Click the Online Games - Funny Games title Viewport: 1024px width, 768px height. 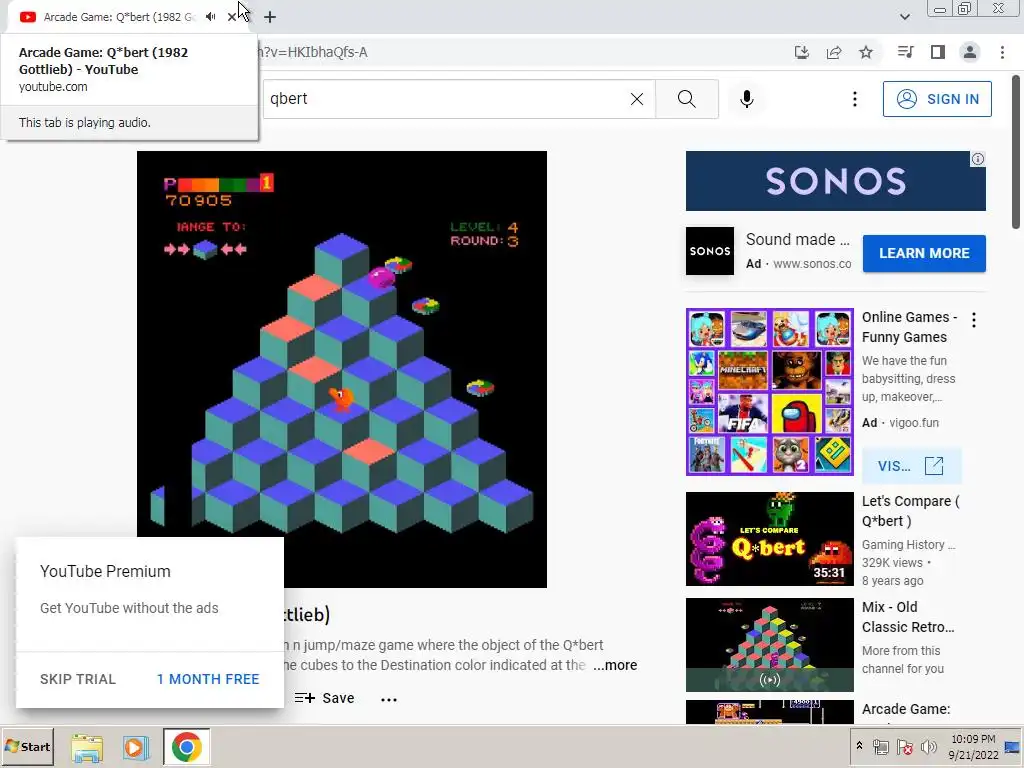910,327
